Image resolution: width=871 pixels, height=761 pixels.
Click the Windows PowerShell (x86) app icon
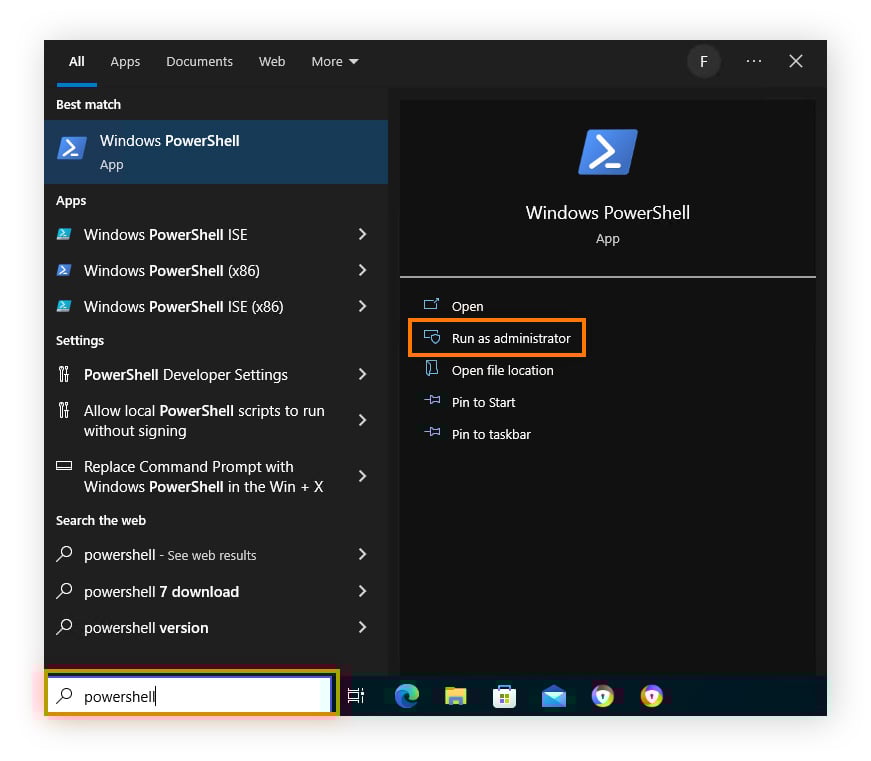pos(64,270)
